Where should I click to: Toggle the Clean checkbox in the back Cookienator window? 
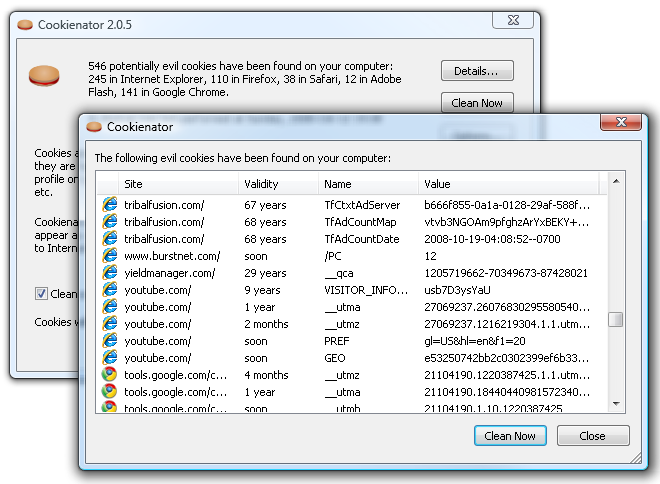click(41, 293)
